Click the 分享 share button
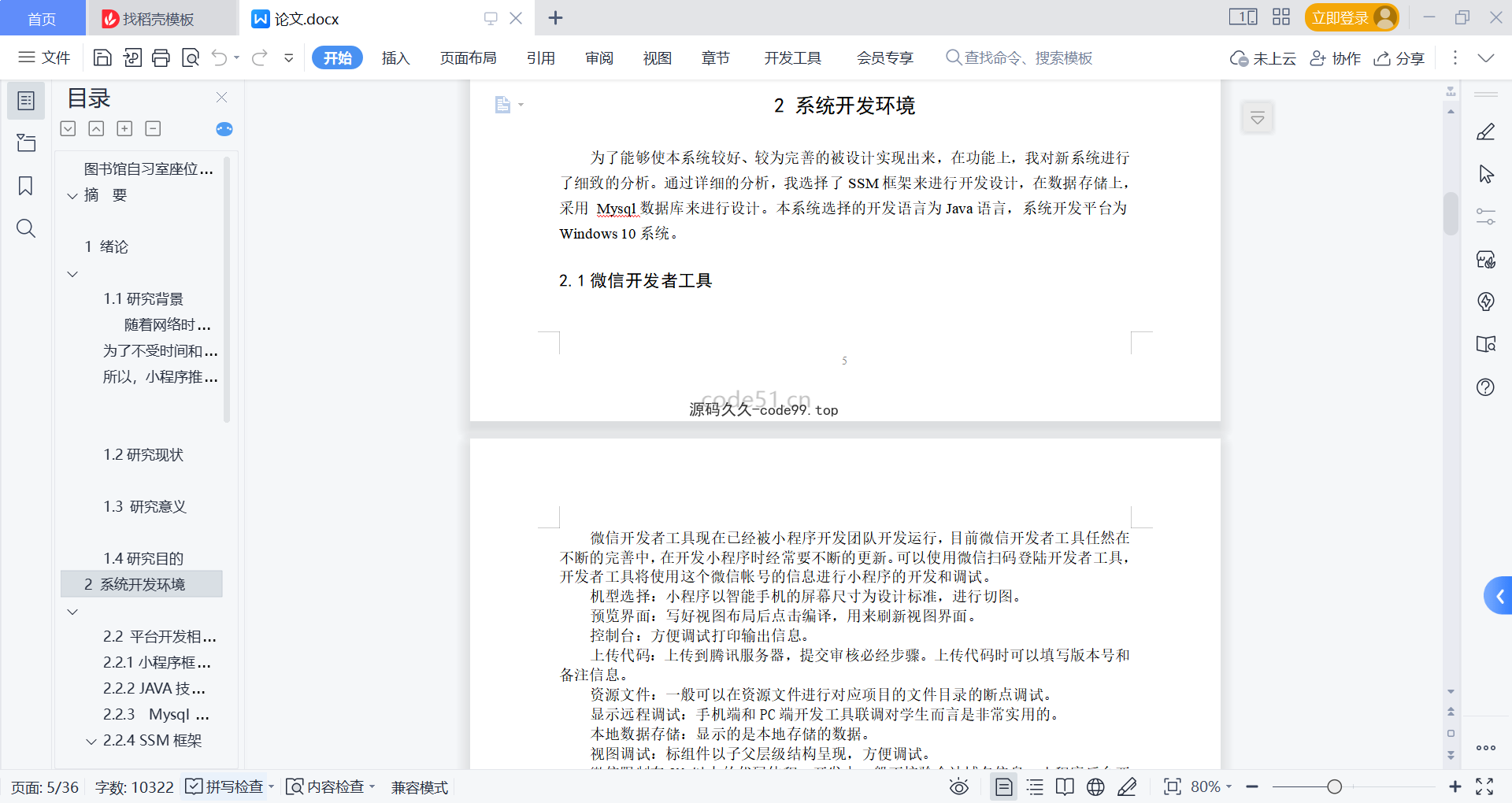This screenshot has width=1512, height=803. 1399,58
